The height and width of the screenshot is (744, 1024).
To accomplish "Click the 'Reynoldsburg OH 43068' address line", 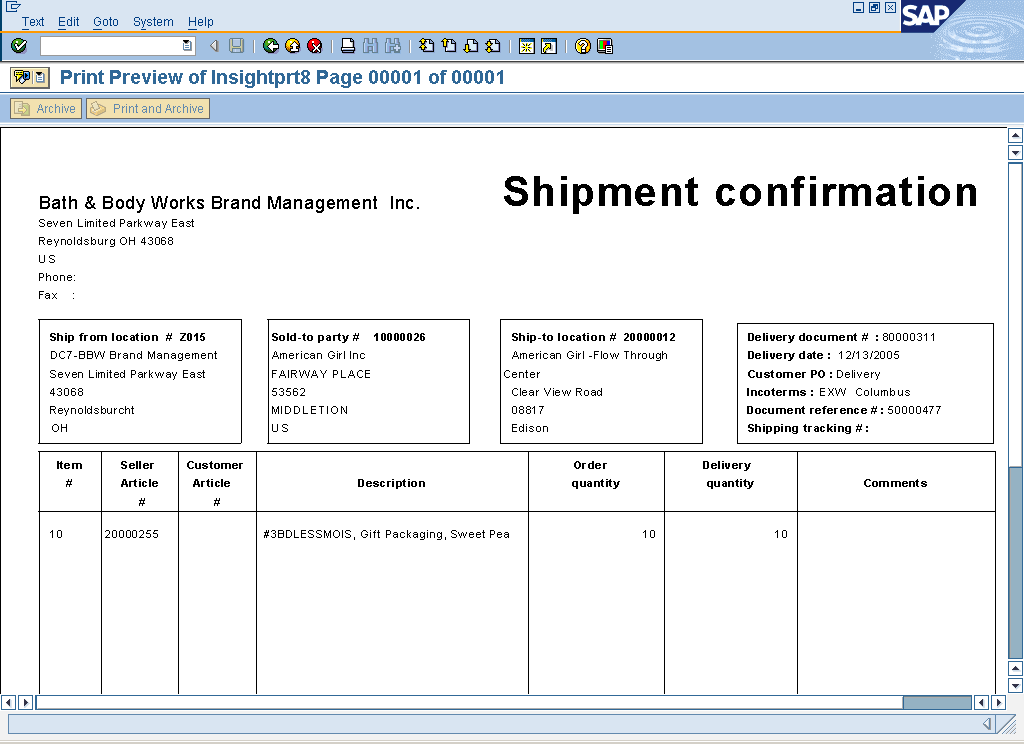I will click(106, 241).
